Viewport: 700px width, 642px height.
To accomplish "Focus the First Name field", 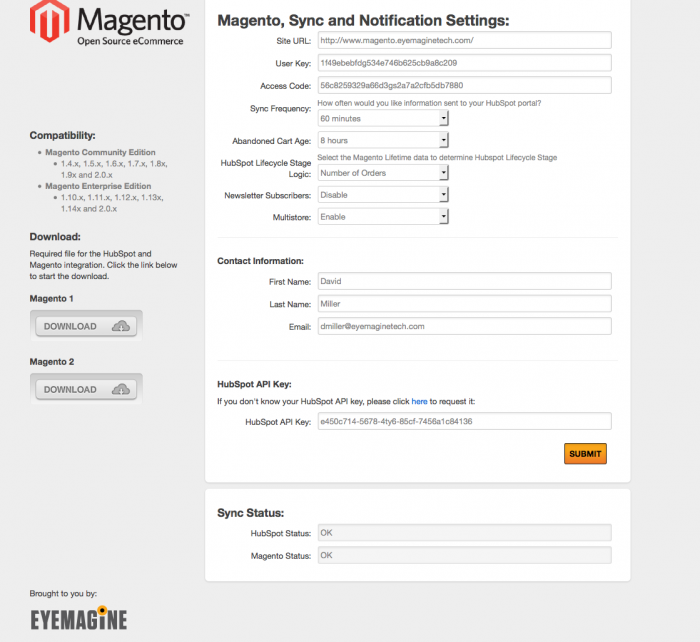I will [464, 281].
